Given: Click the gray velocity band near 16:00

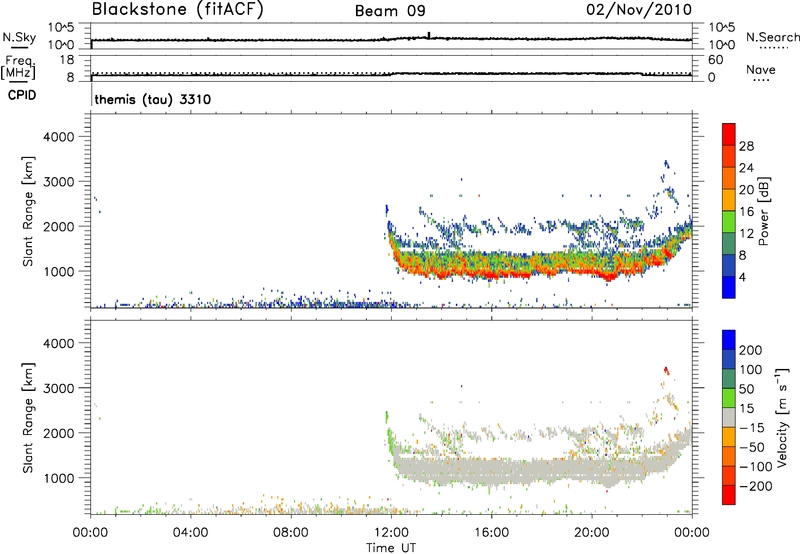Looking at the screenshot, I should (x=492, y=470).
